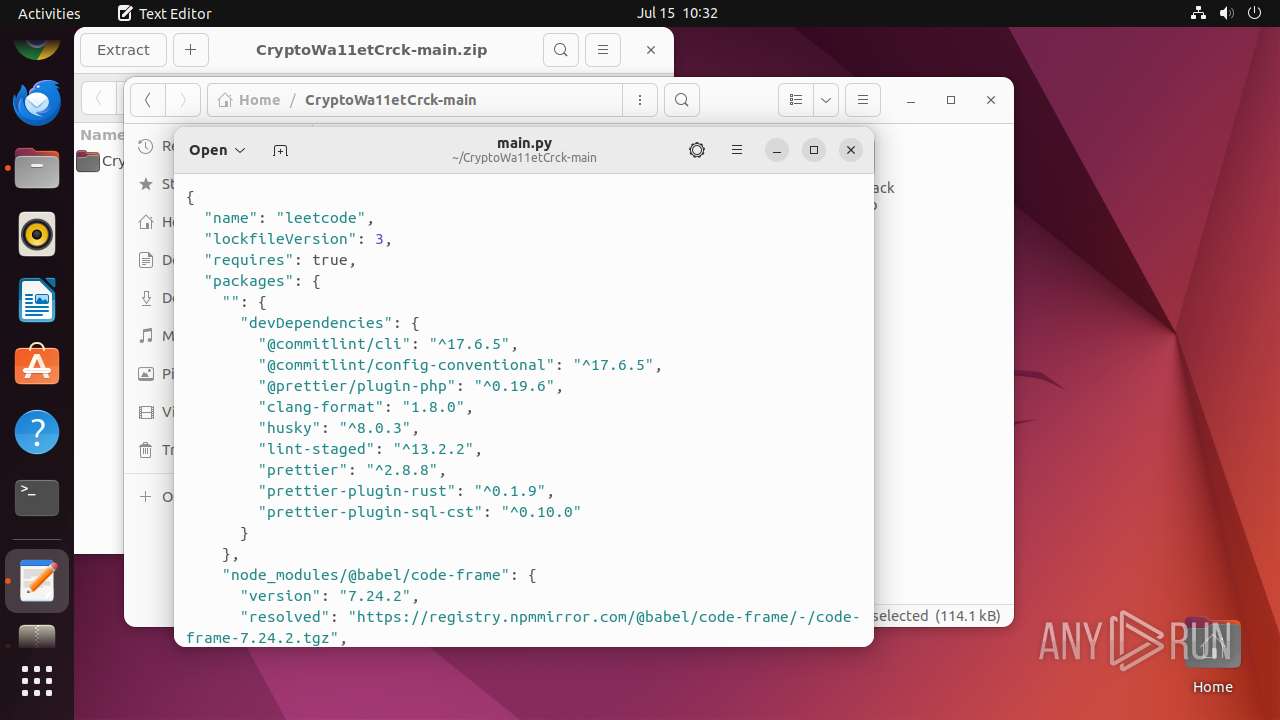The height and width of the screenshot is (720, 1280).
Task: Click Home in Files path bar
Action: 249,100
